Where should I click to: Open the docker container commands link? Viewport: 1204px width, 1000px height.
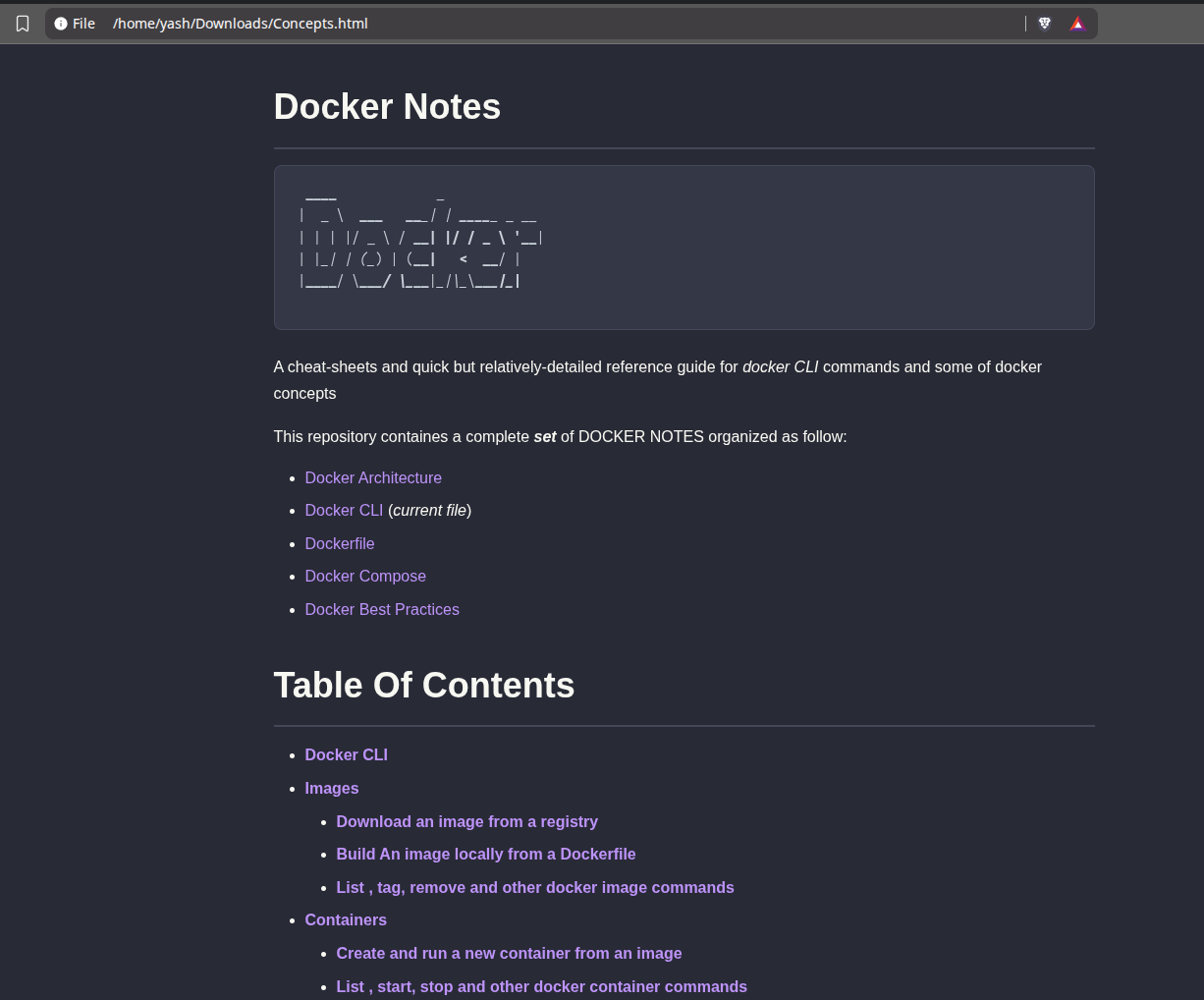click(x=541, y=986)
